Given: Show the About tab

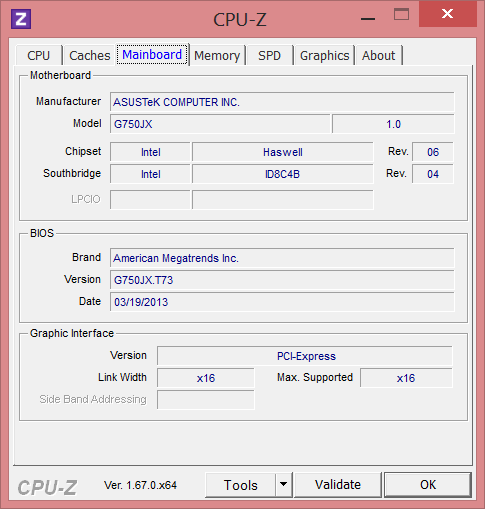Looking at the screenshot, I should click(378, 55).
